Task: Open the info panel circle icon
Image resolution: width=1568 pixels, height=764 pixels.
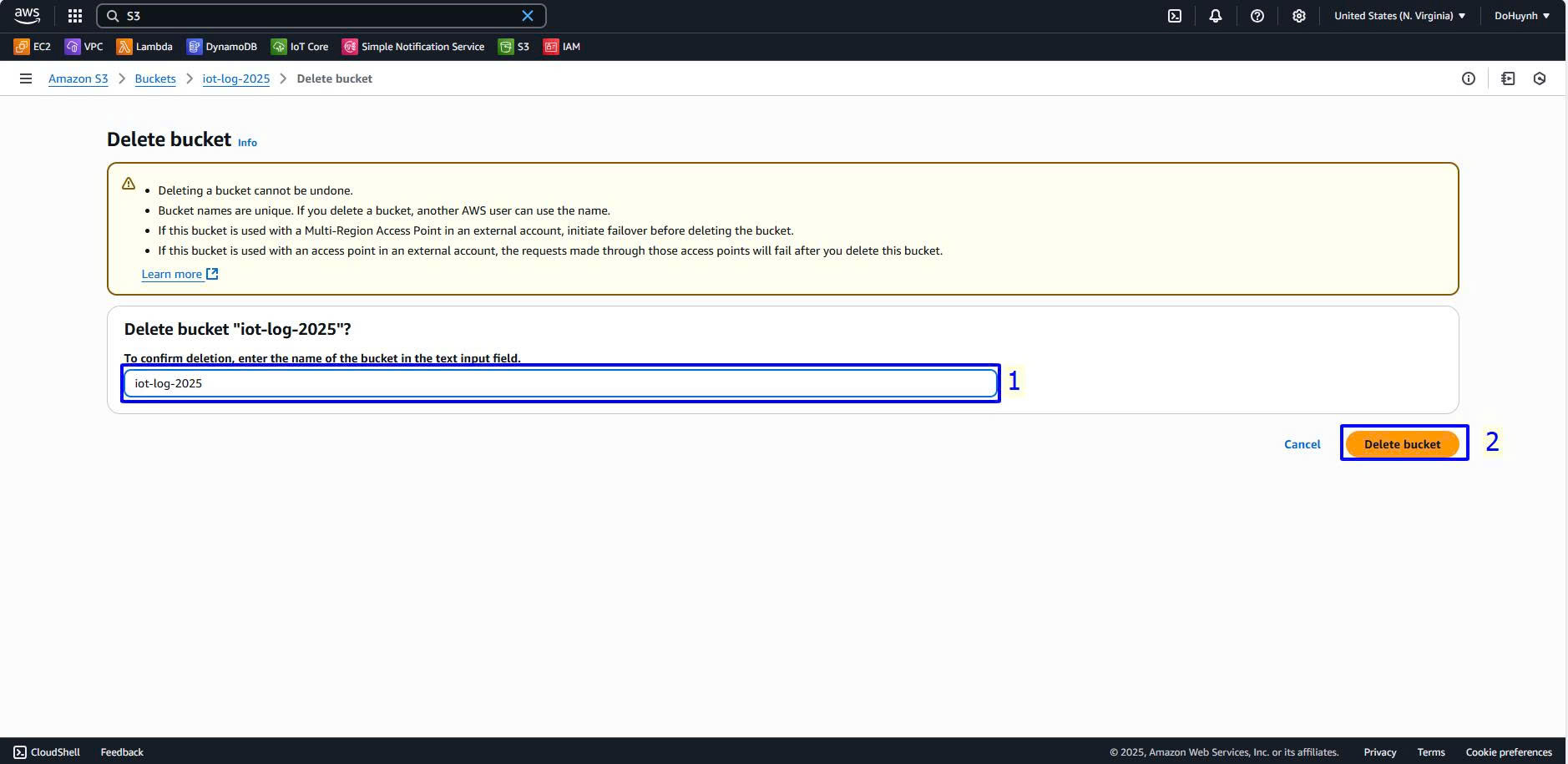Action: pyautogui.click(x=1468, y=78)
